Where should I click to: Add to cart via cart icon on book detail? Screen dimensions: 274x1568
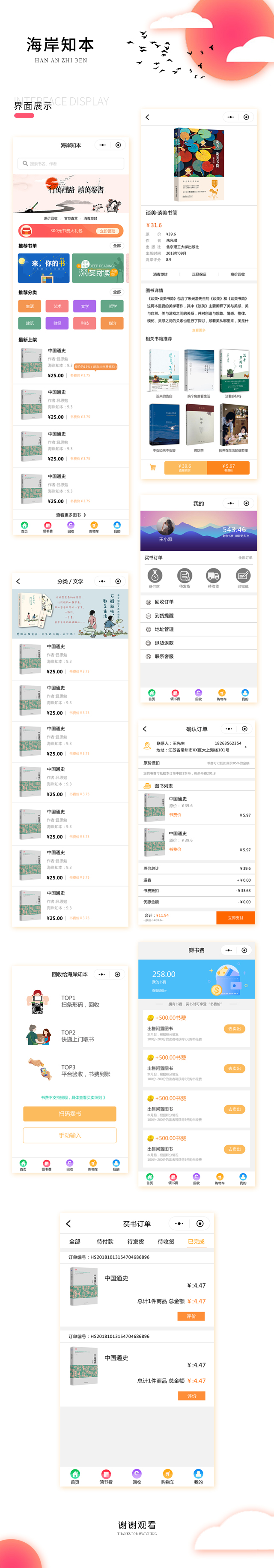[x=152, y=468]
